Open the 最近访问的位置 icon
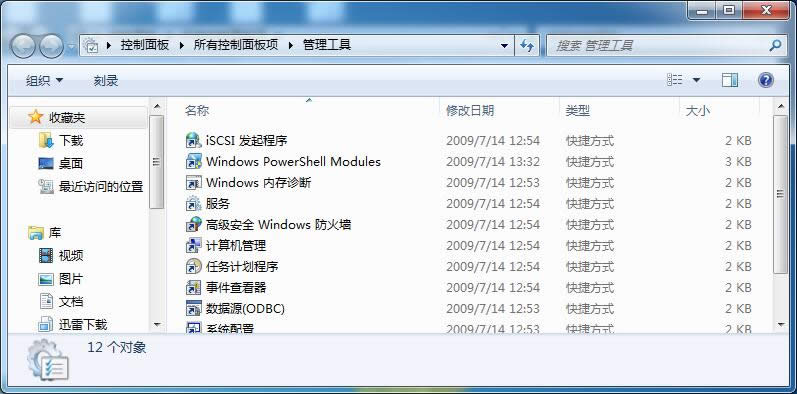Image resolution: width=797 pixels, height=394 pixels. (46, 187)
